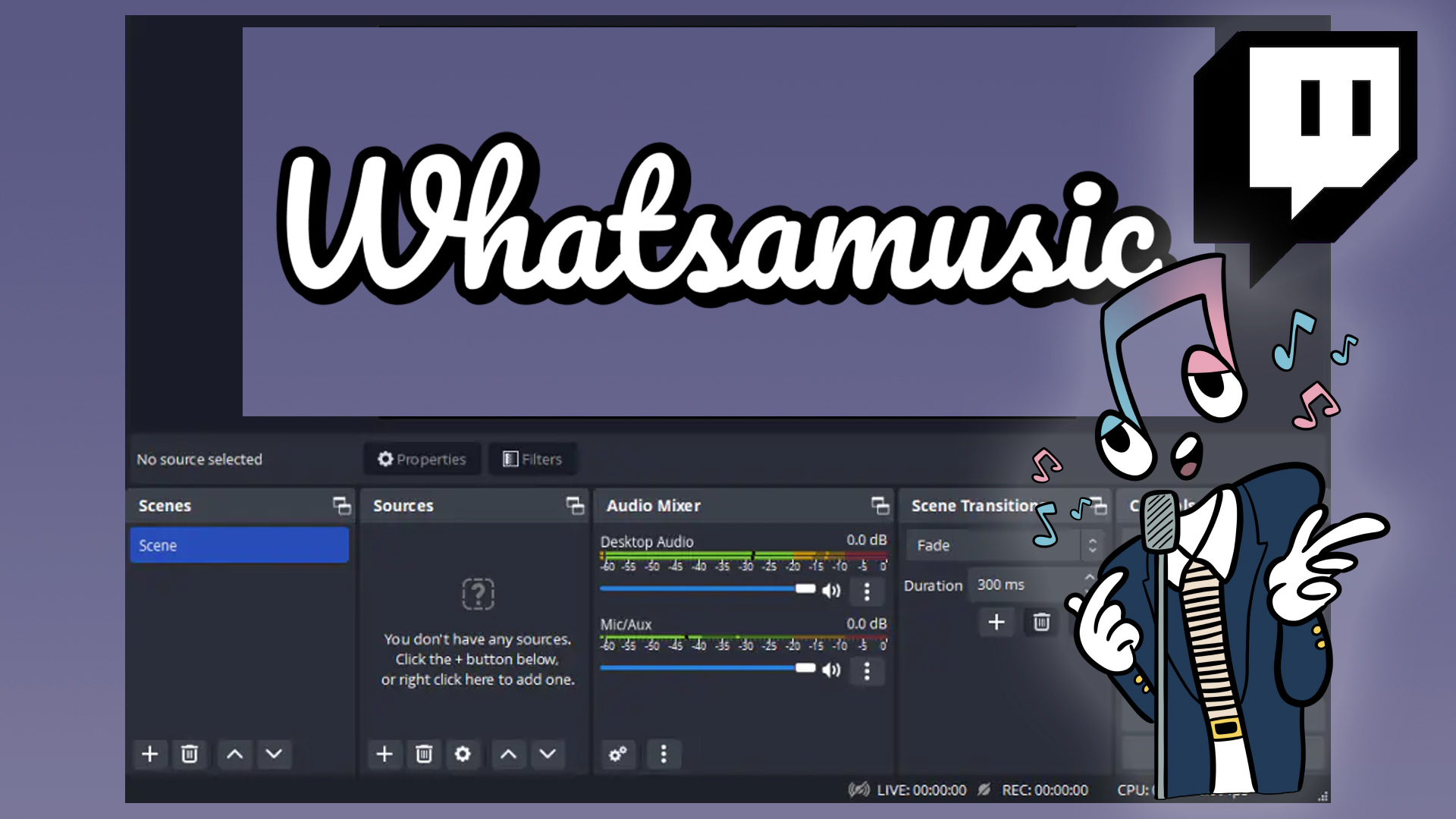
Task: Select the Scene entry in Scenes list
Action: point(240,544)
